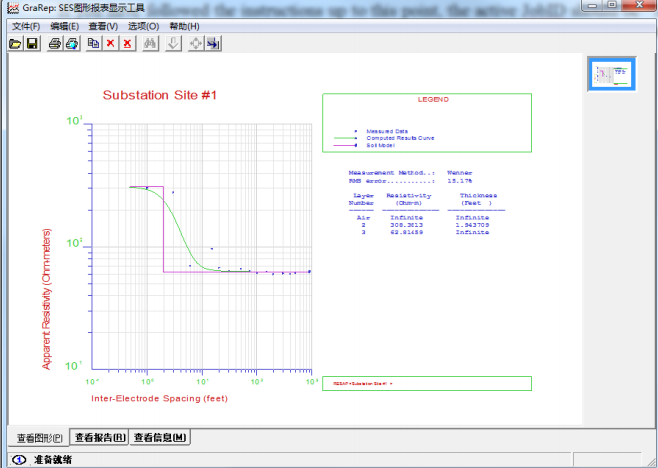Image resolution: width=658 pixels, height=468 pixels.
Task: Open the 文件(F) menu
Action: coord(26,26)
